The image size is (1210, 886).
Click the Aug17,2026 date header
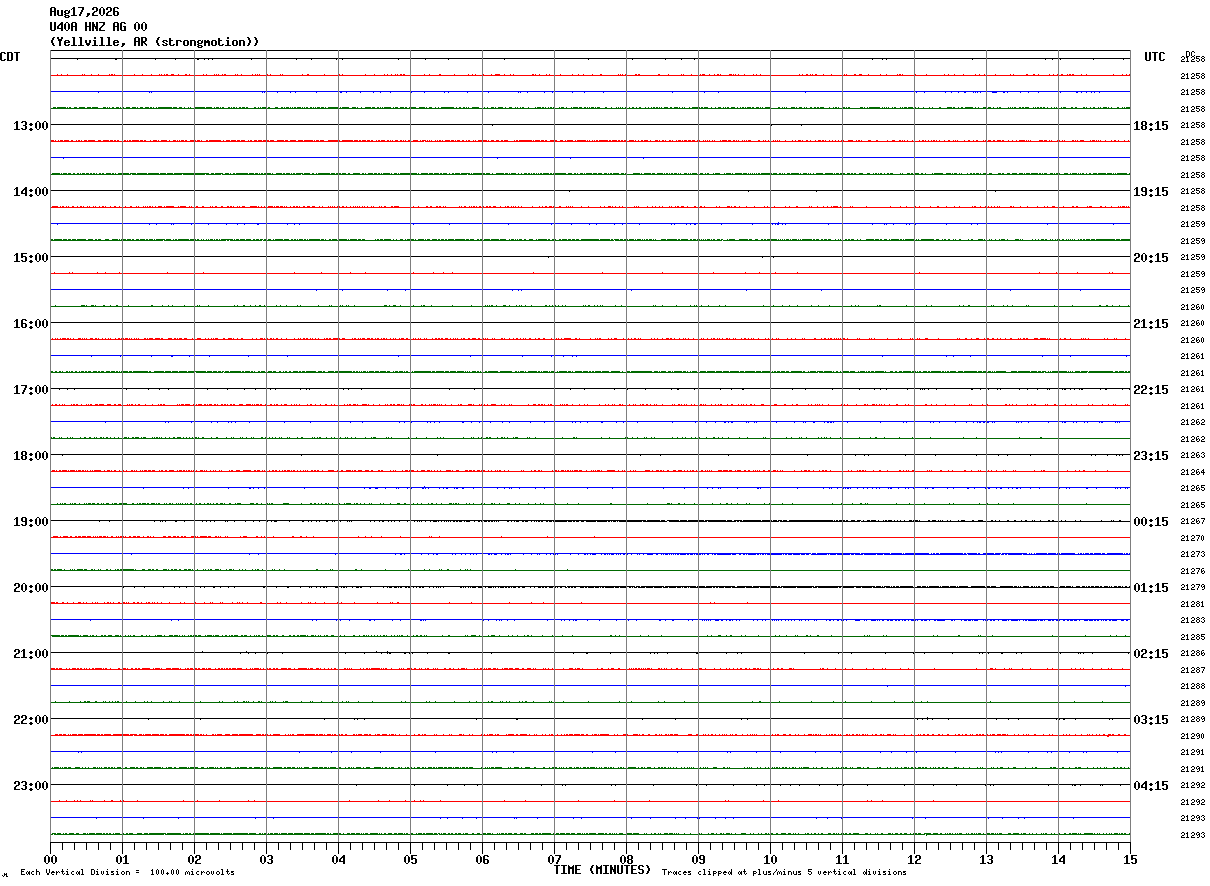pos(84,12)
